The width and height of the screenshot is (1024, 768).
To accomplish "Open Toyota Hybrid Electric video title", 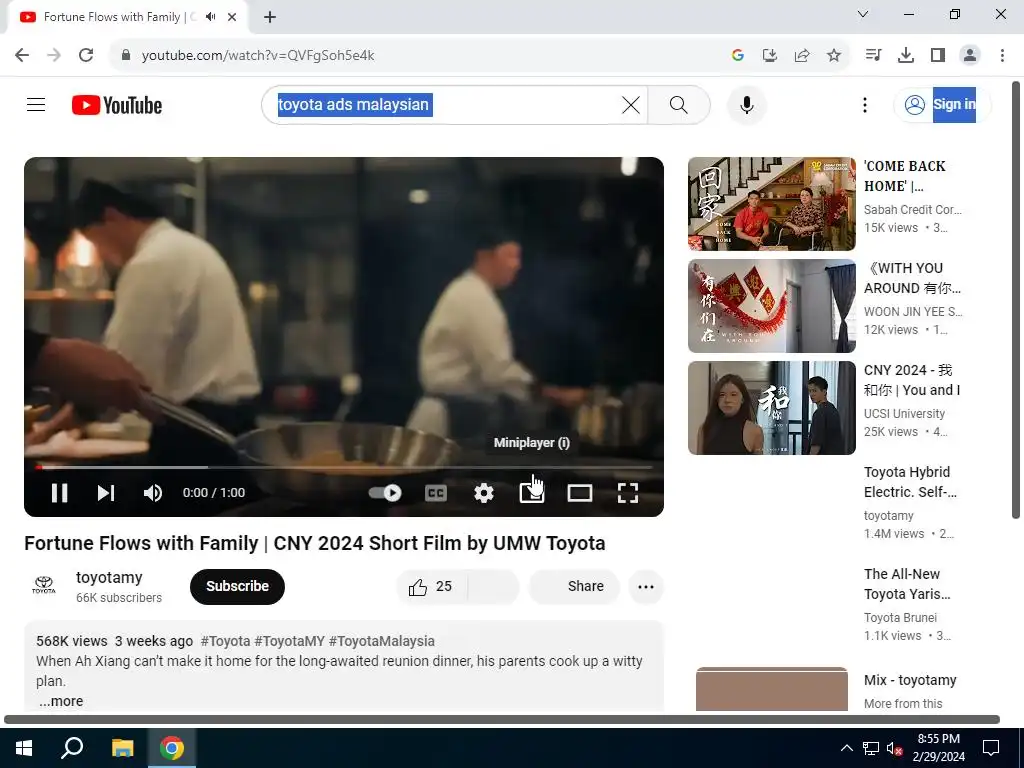I will point(909,482).
